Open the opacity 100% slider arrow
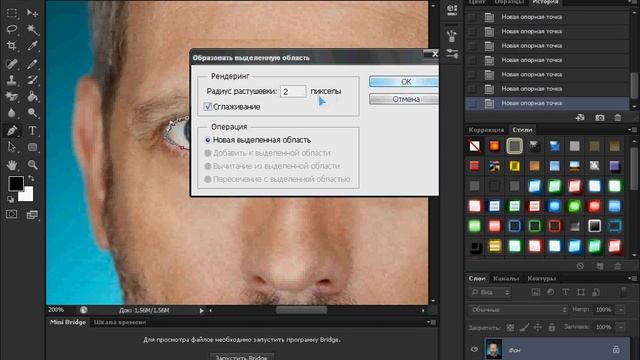 (621, 310)
